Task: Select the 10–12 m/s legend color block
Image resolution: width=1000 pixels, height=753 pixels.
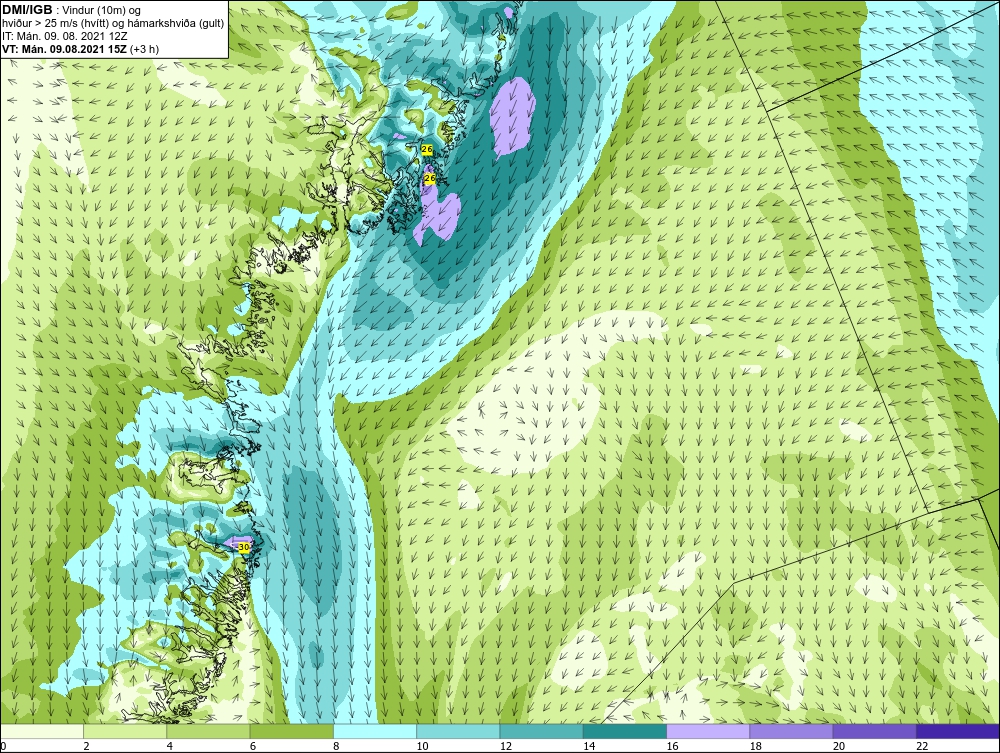Action: (x=458, y=731)
